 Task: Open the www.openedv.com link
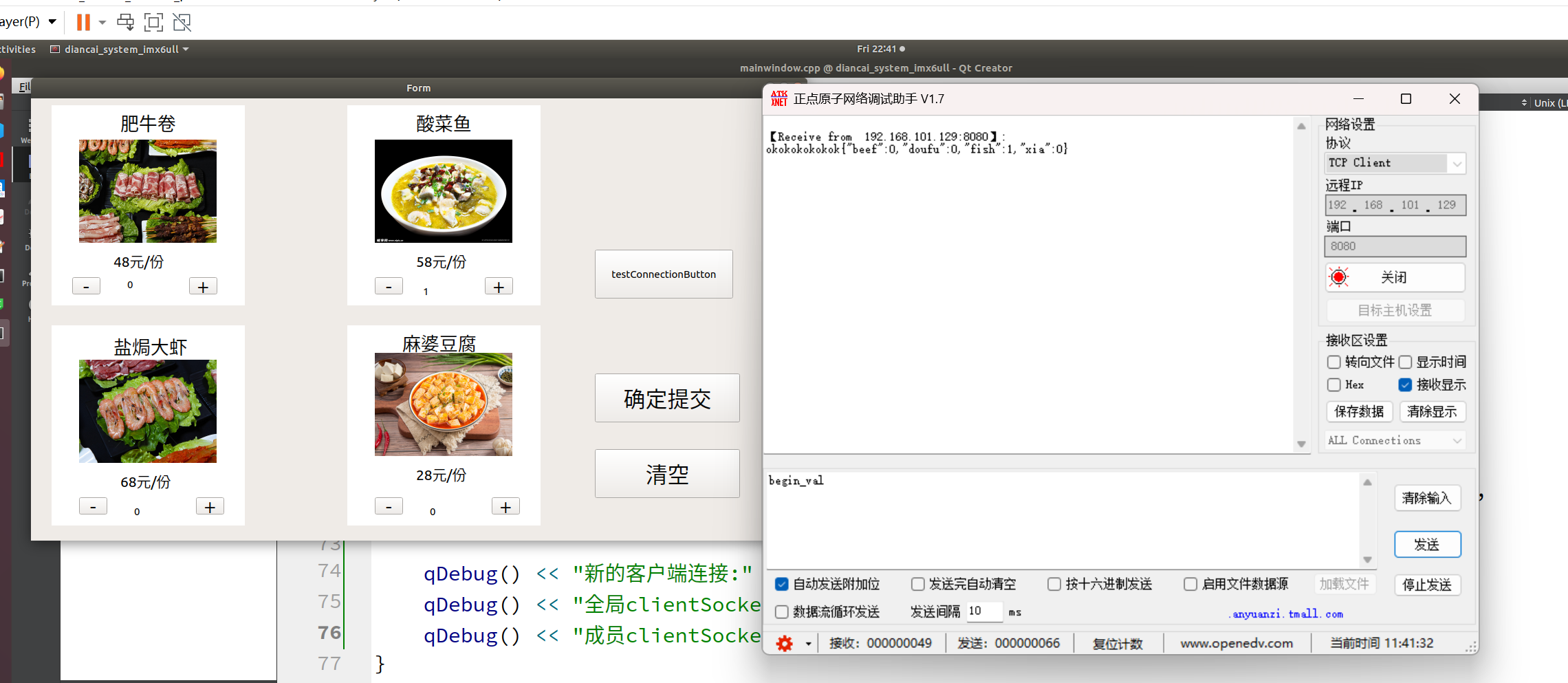(x=1237, y=643)
